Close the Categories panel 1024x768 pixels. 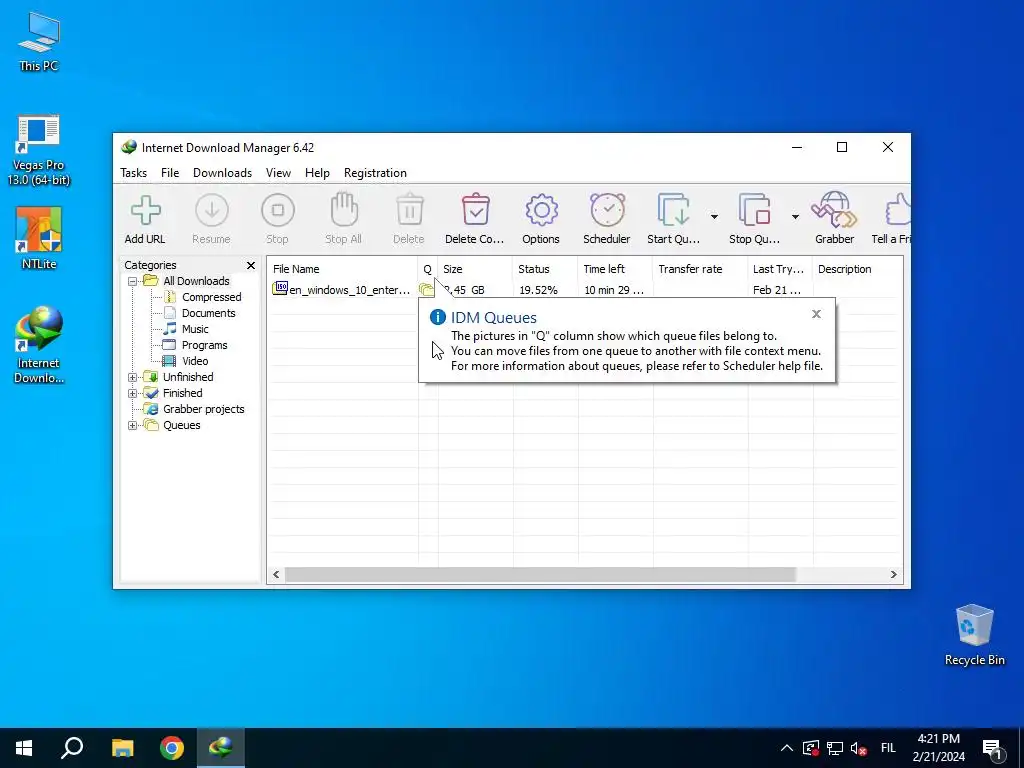point(251,265)
